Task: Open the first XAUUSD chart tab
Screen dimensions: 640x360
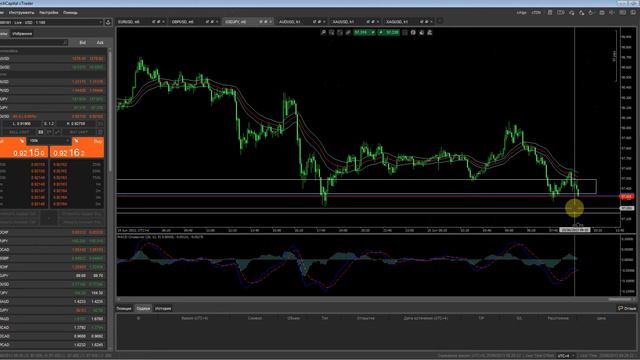Action: pos(344,22)
